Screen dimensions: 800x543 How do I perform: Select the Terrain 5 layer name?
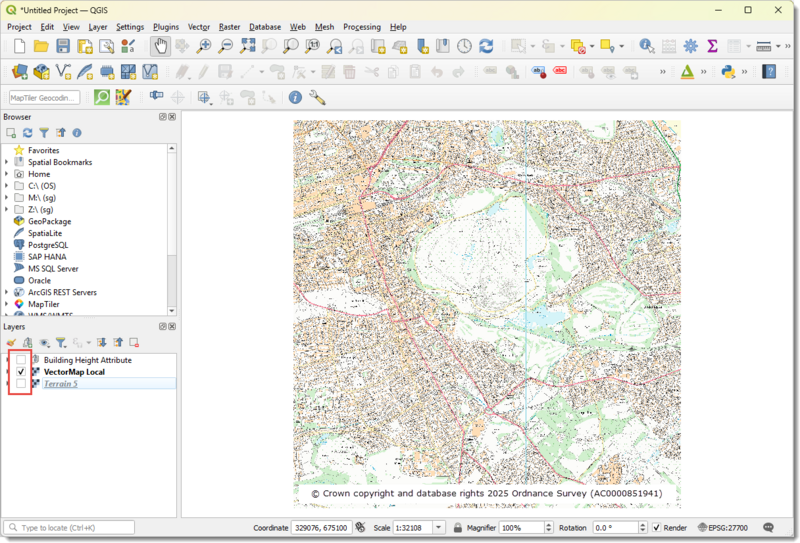(x=61, y=384)
